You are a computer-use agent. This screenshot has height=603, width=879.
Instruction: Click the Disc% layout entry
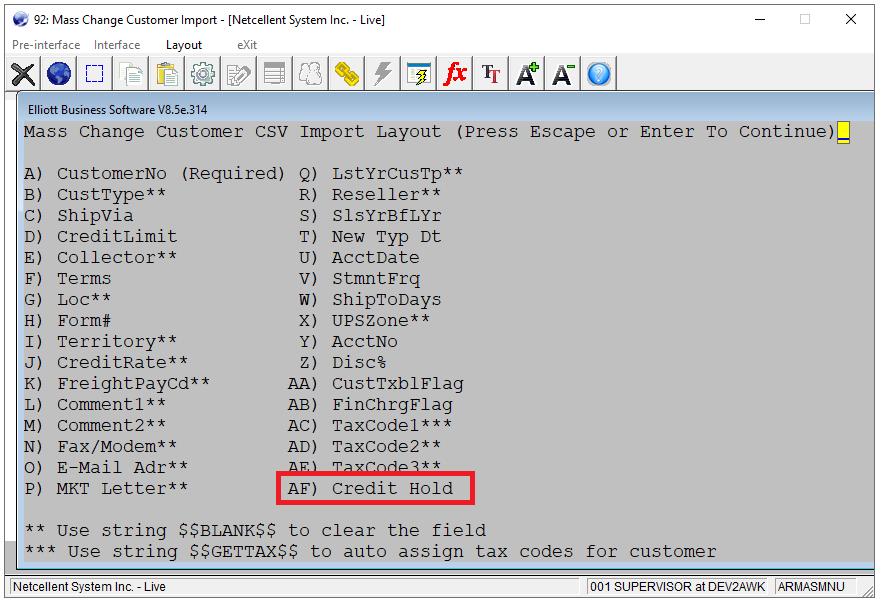(343, 363)
